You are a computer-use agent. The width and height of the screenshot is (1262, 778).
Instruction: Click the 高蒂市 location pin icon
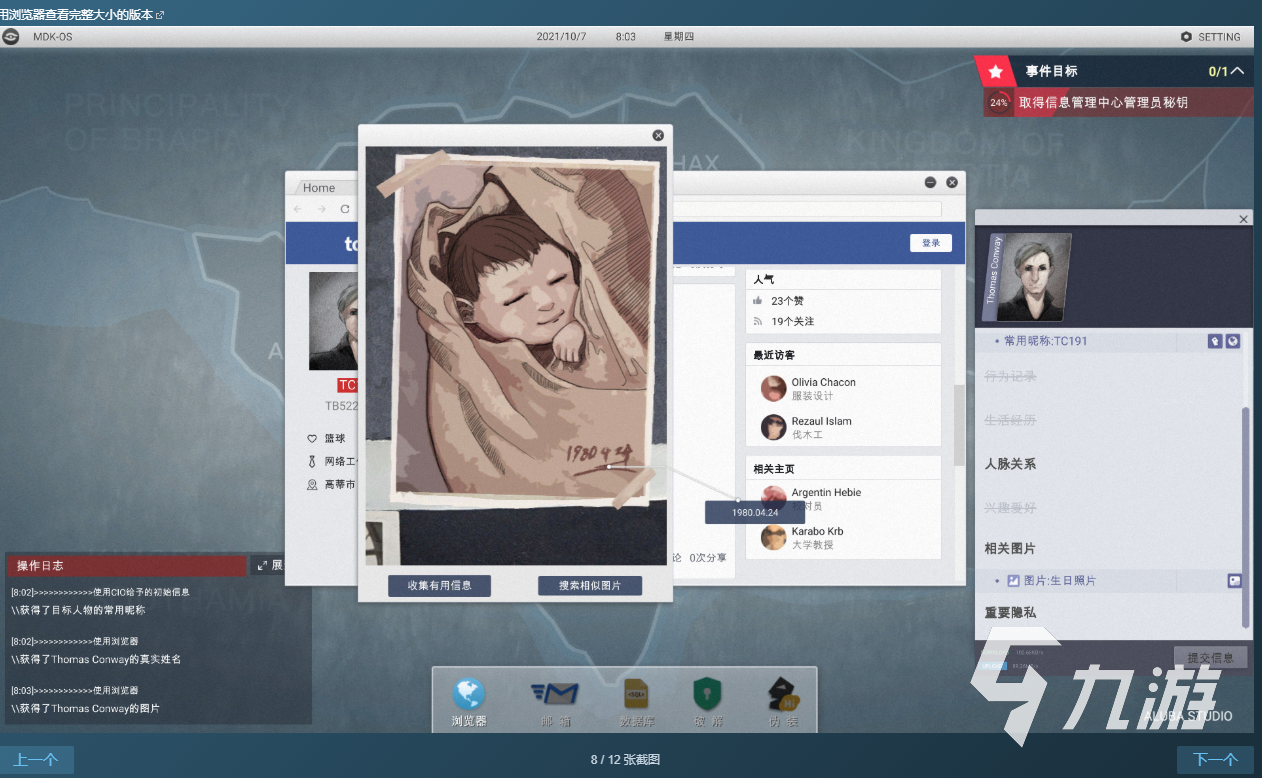tap(312, 485)
